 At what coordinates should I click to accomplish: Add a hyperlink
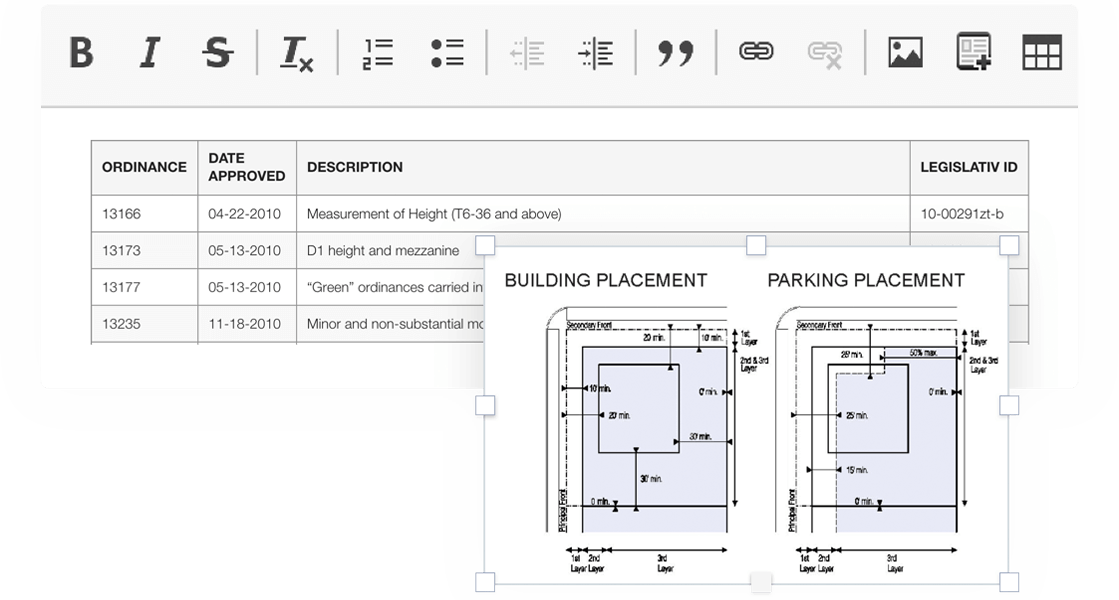(x=756, y=51)
